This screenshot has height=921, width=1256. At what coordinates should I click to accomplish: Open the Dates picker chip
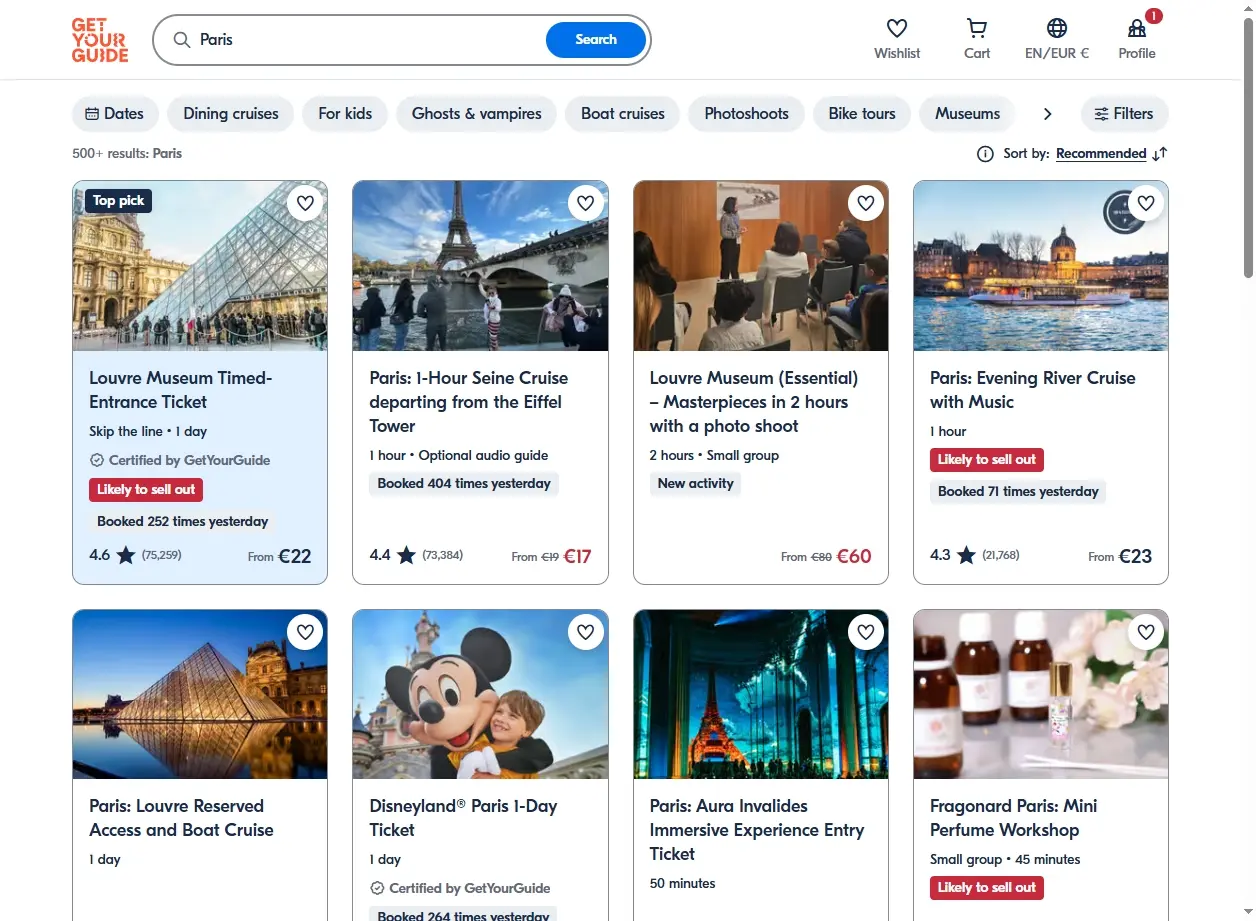(x=115, y=114)
